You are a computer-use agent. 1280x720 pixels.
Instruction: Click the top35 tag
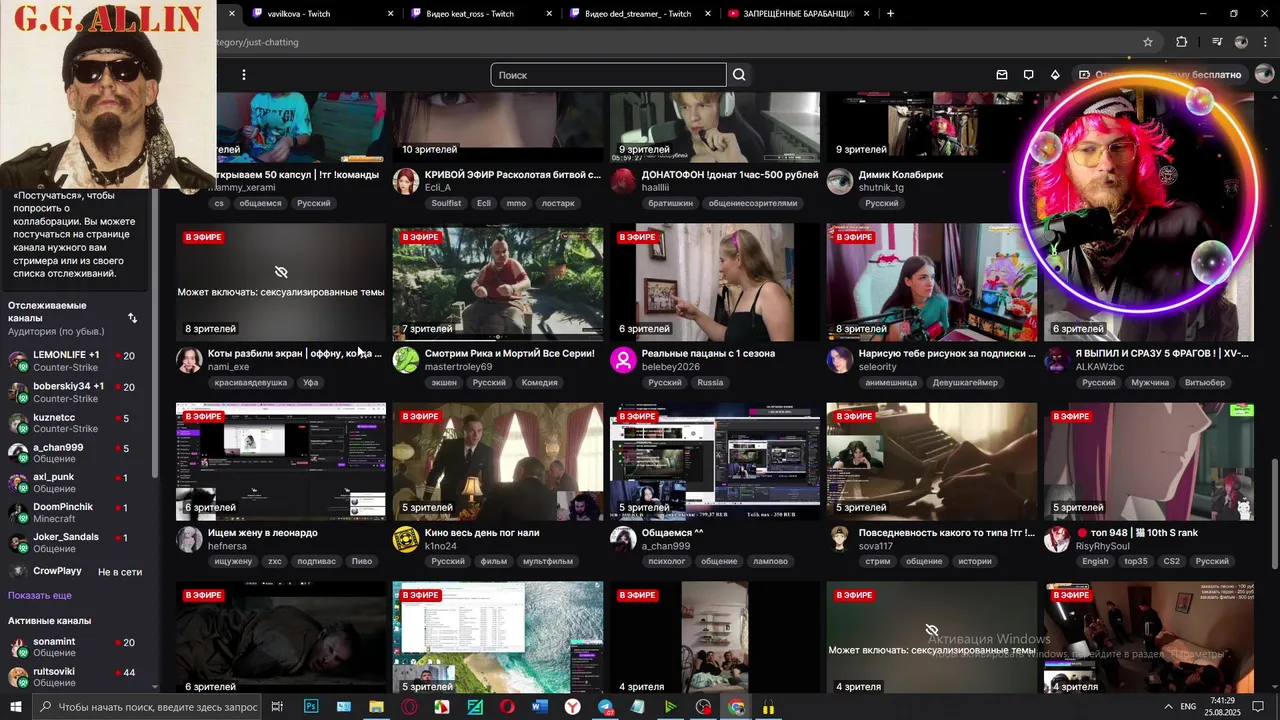point(1136,561)
